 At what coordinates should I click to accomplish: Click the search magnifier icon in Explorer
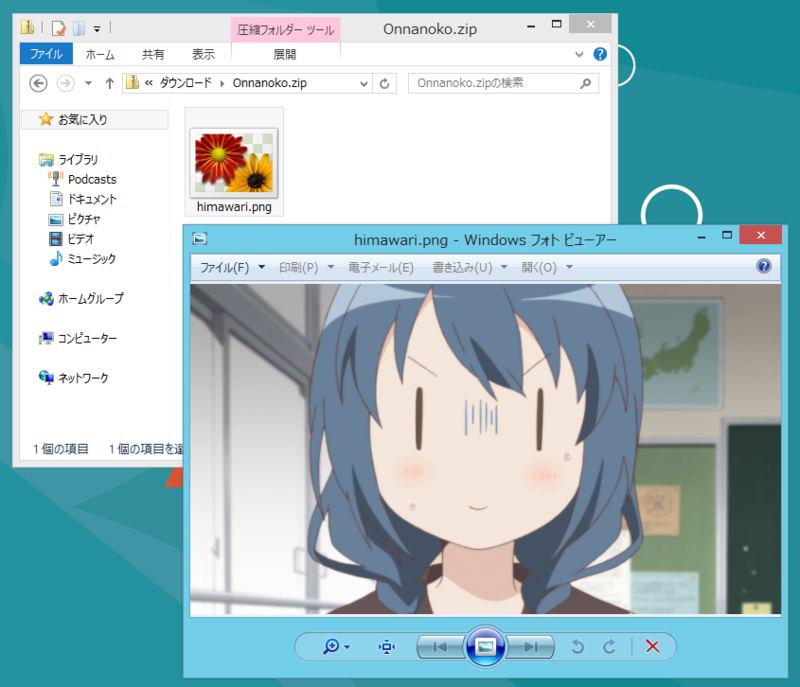click(x=586, y=83)
